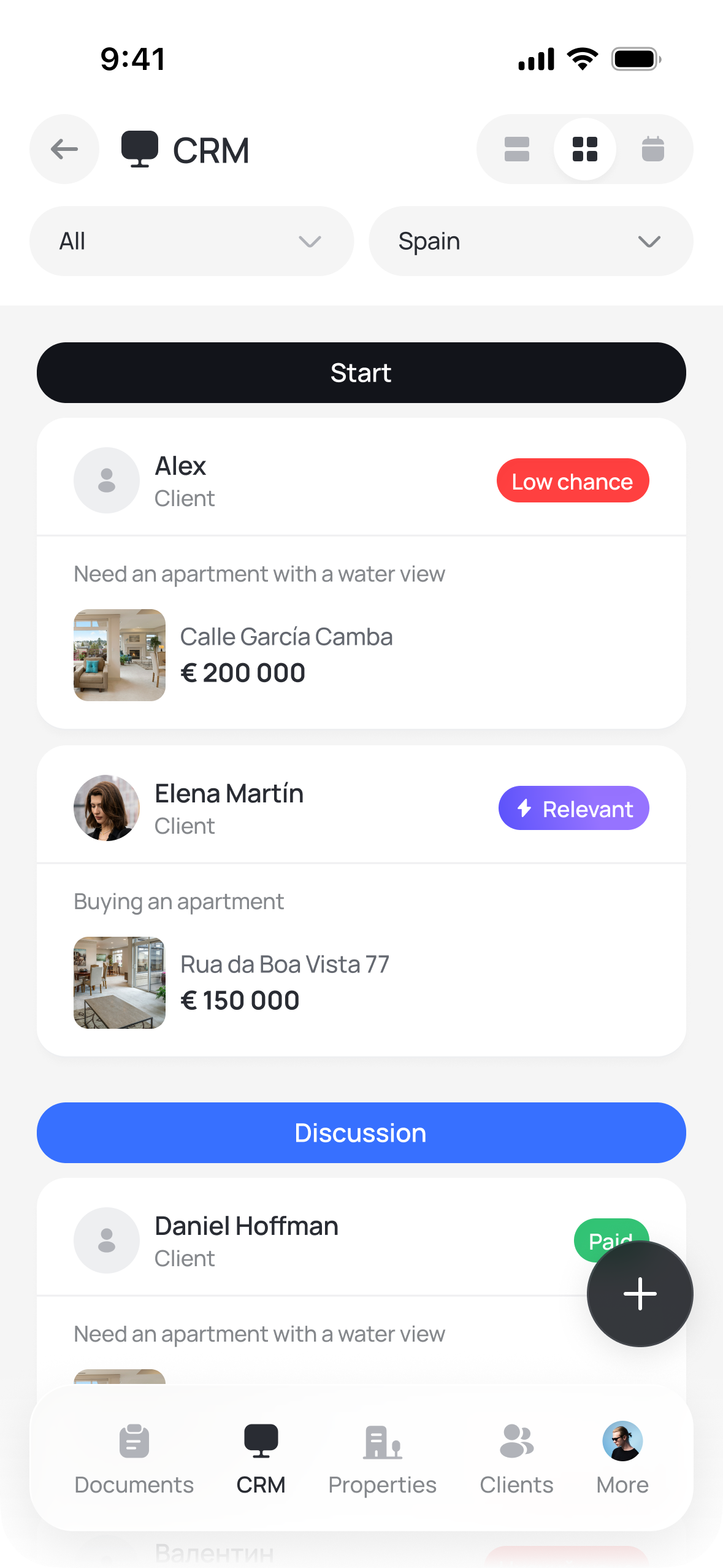Switch to list view layout
The height and width of the screenshot is (1568, 723).
[516, 149]
